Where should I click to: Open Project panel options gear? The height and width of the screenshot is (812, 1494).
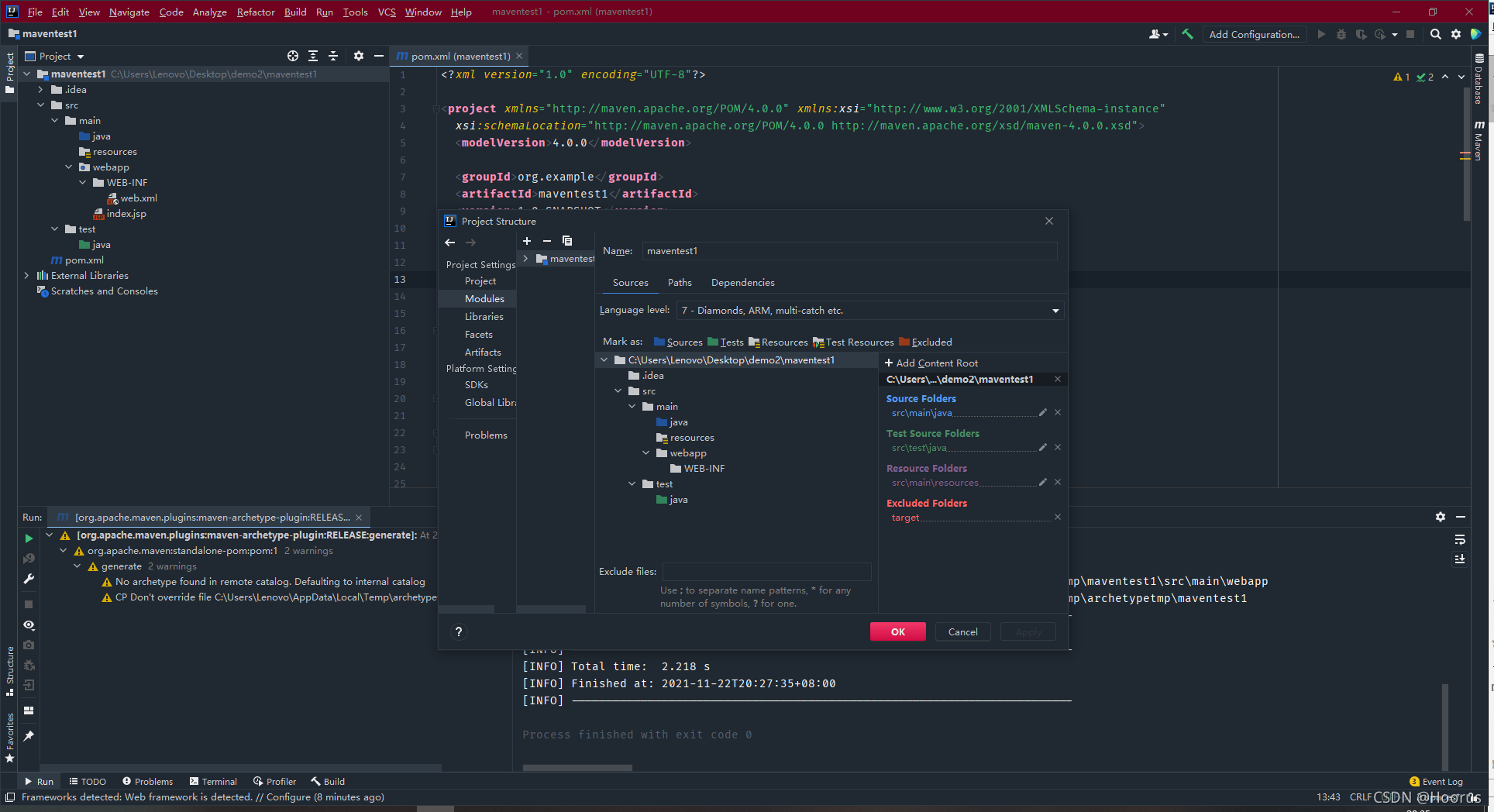click(x=358, y=56)
